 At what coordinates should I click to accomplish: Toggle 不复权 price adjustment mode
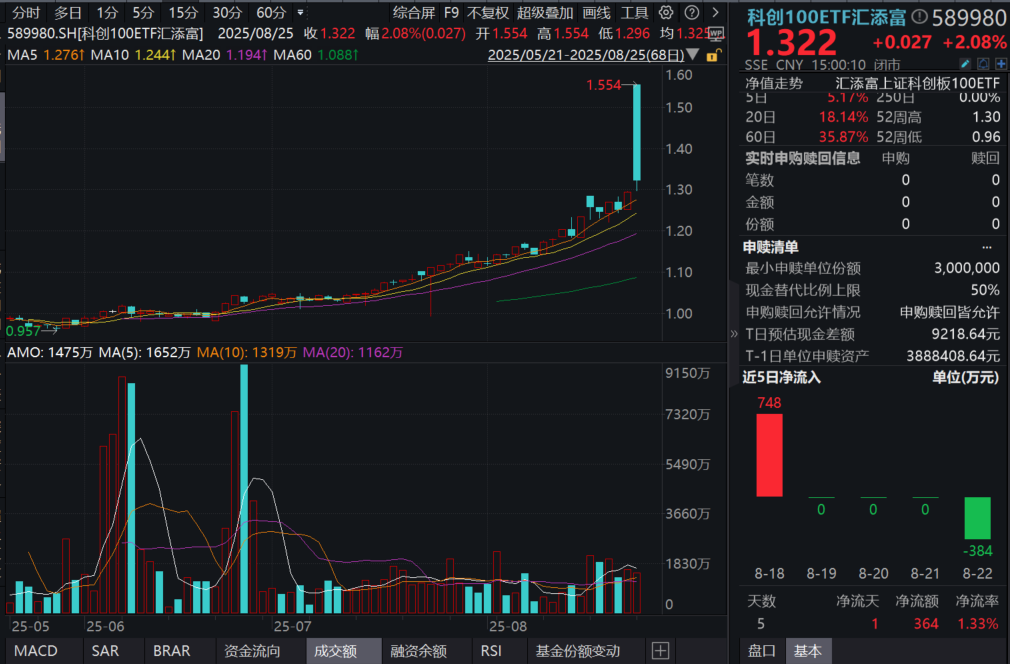point(487,13)
